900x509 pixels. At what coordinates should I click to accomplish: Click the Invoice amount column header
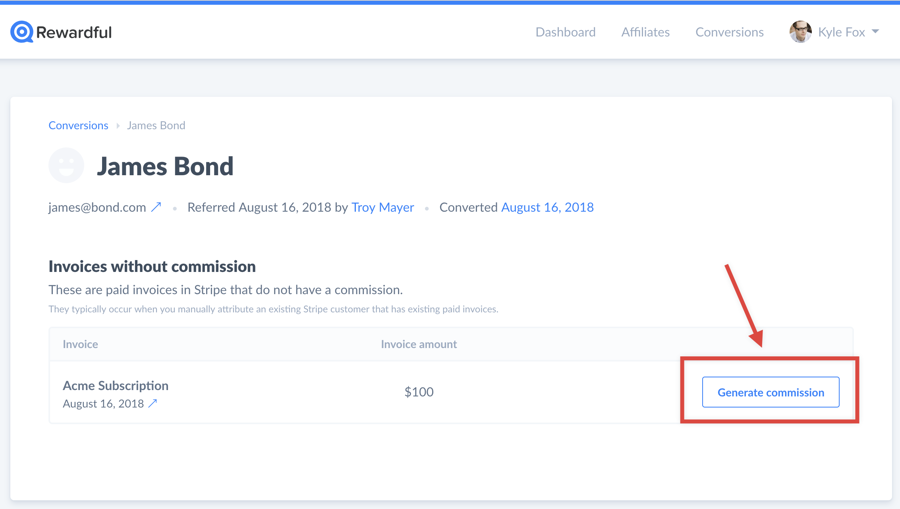(x=418, y=344)
